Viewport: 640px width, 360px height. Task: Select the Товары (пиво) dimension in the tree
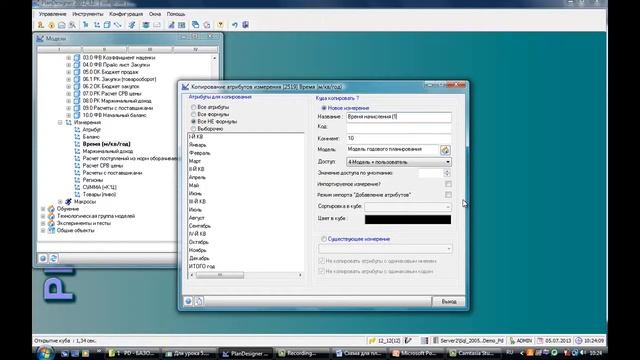pos(99,194)
